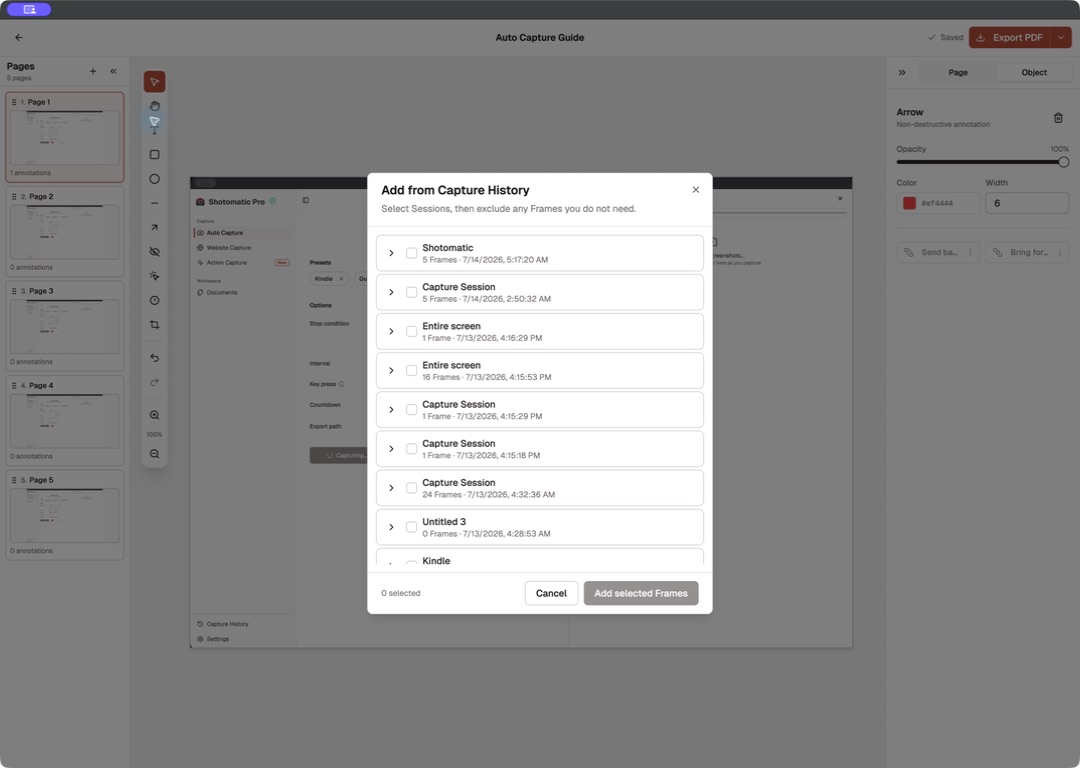Undo the last edit
This screenshot has width=1080, height=768.
[154, 357]
